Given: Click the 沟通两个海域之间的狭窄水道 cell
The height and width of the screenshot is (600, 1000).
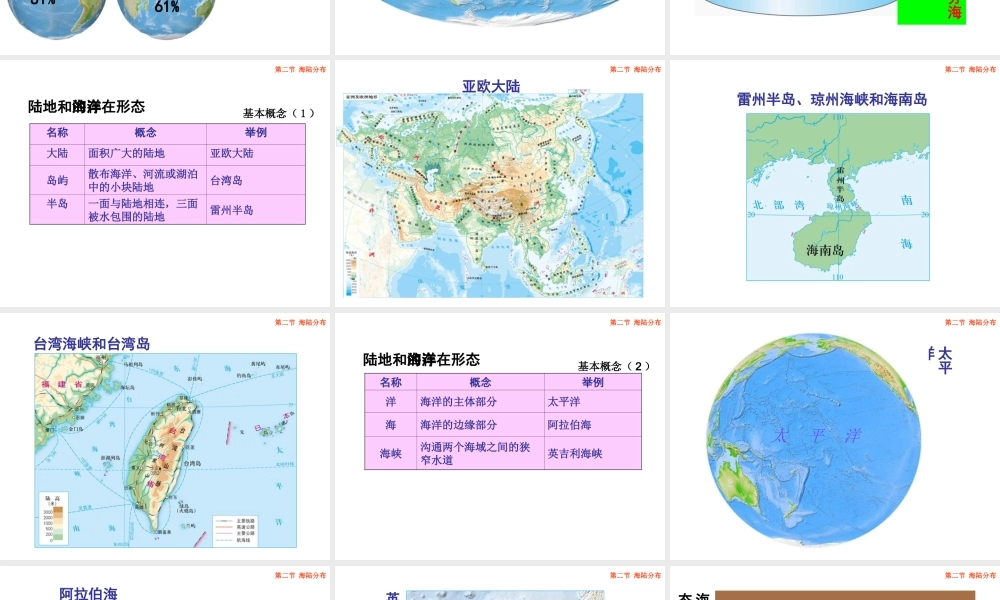Looking at the screenshot, I should coord(480,453).
